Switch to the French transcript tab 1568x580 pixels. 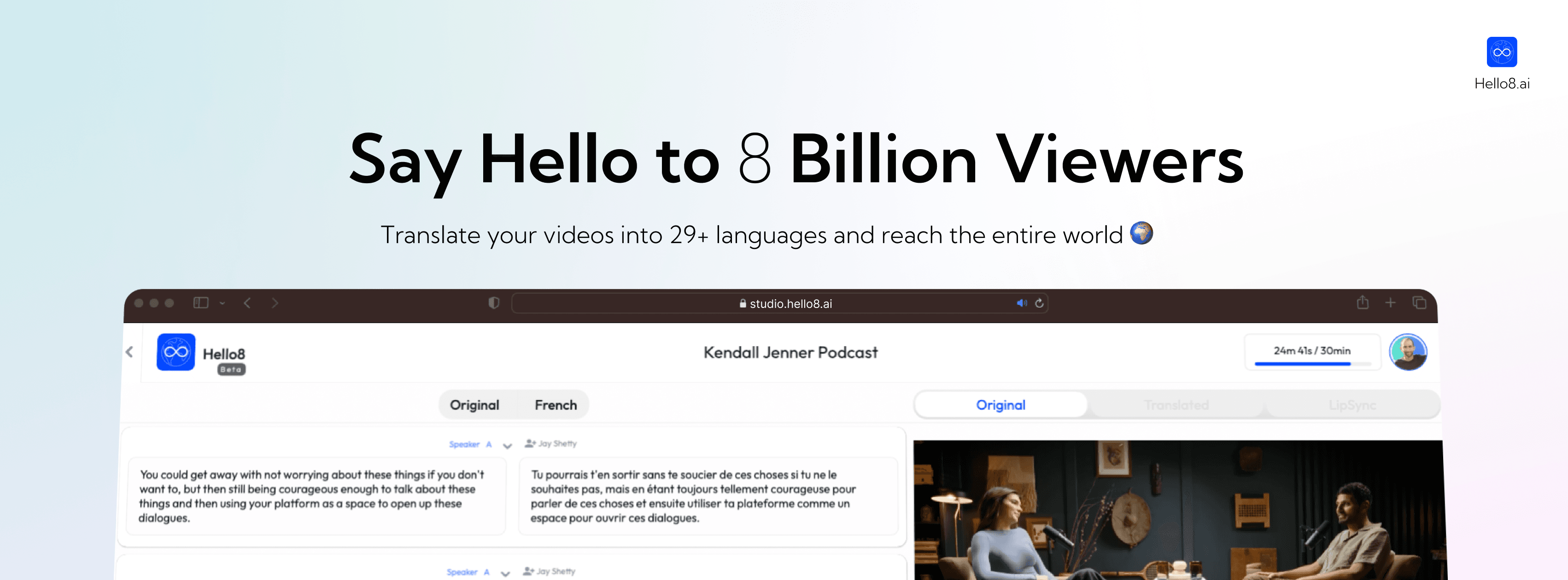tap(555, 405)
